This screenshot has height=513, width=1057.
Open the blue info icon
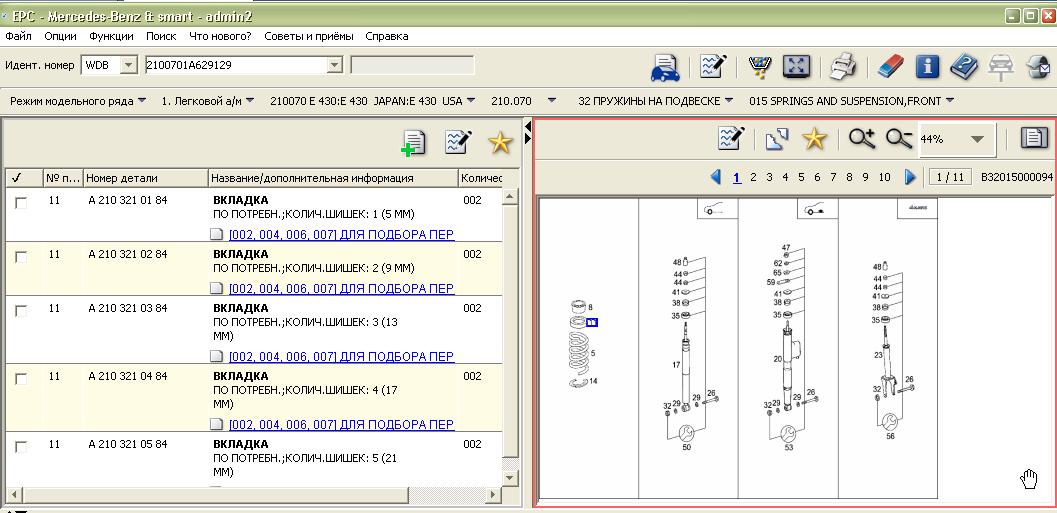click(x=928, y=67)
